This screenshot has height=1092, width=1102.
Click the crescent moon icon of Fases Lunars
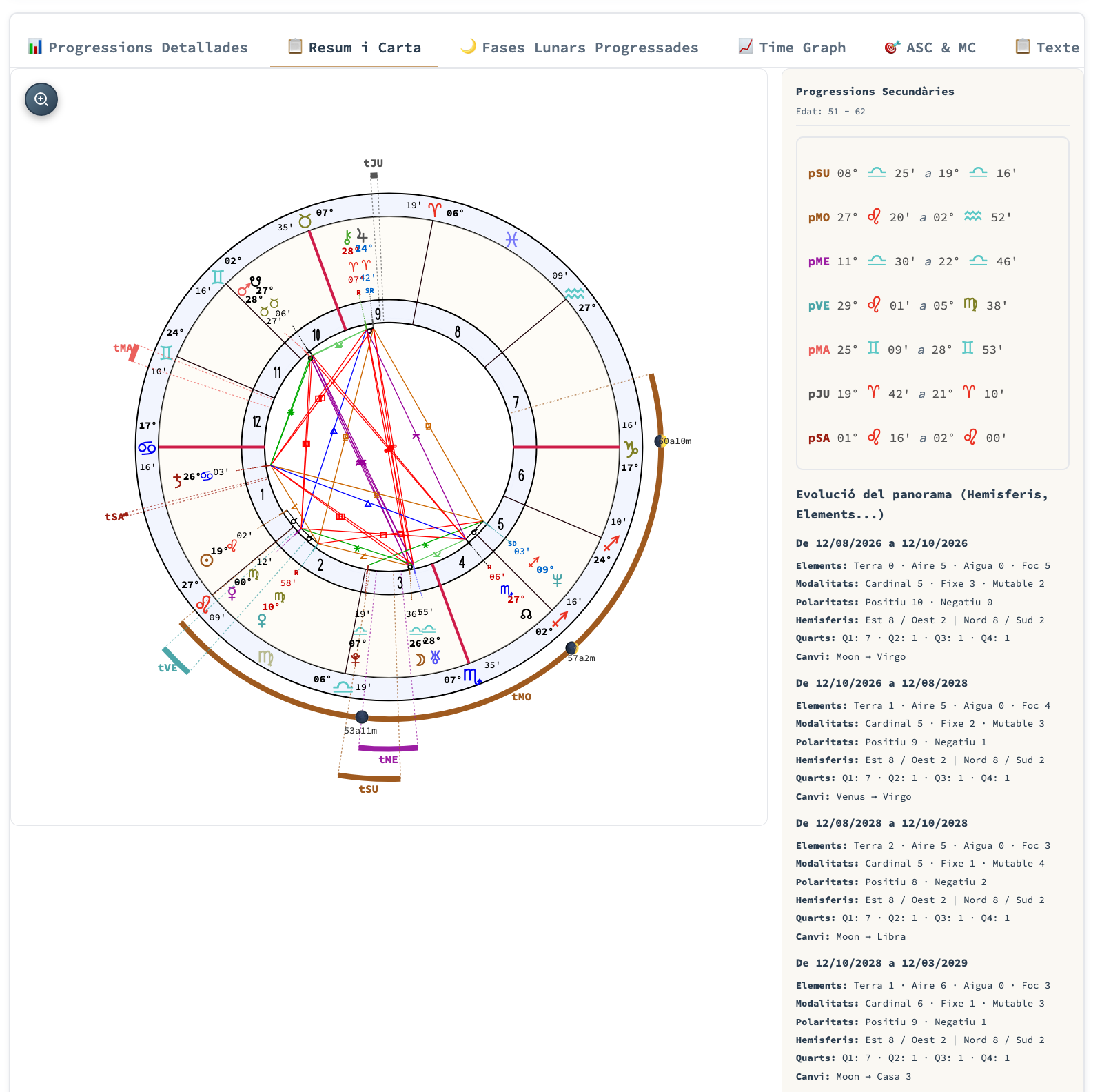(468, 47)
